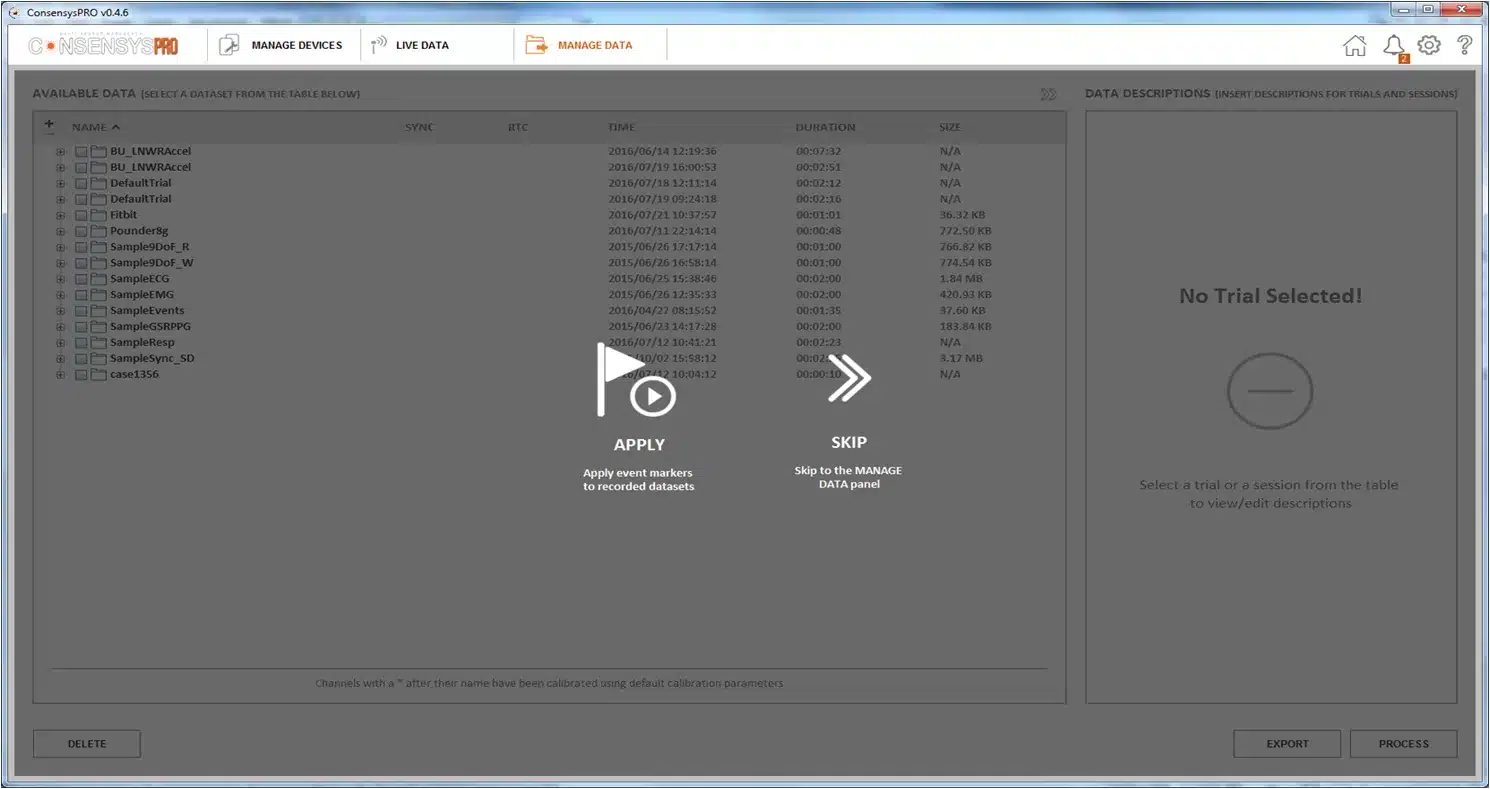The image size is (1490, 789).
Task: Click the Skip double-chevron icon
Action: pos(849,379)
